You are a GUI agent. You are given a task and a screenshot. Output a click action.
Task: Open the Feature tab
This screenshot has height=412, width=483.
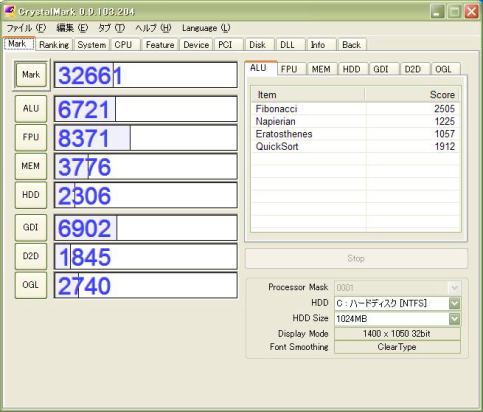160,45
